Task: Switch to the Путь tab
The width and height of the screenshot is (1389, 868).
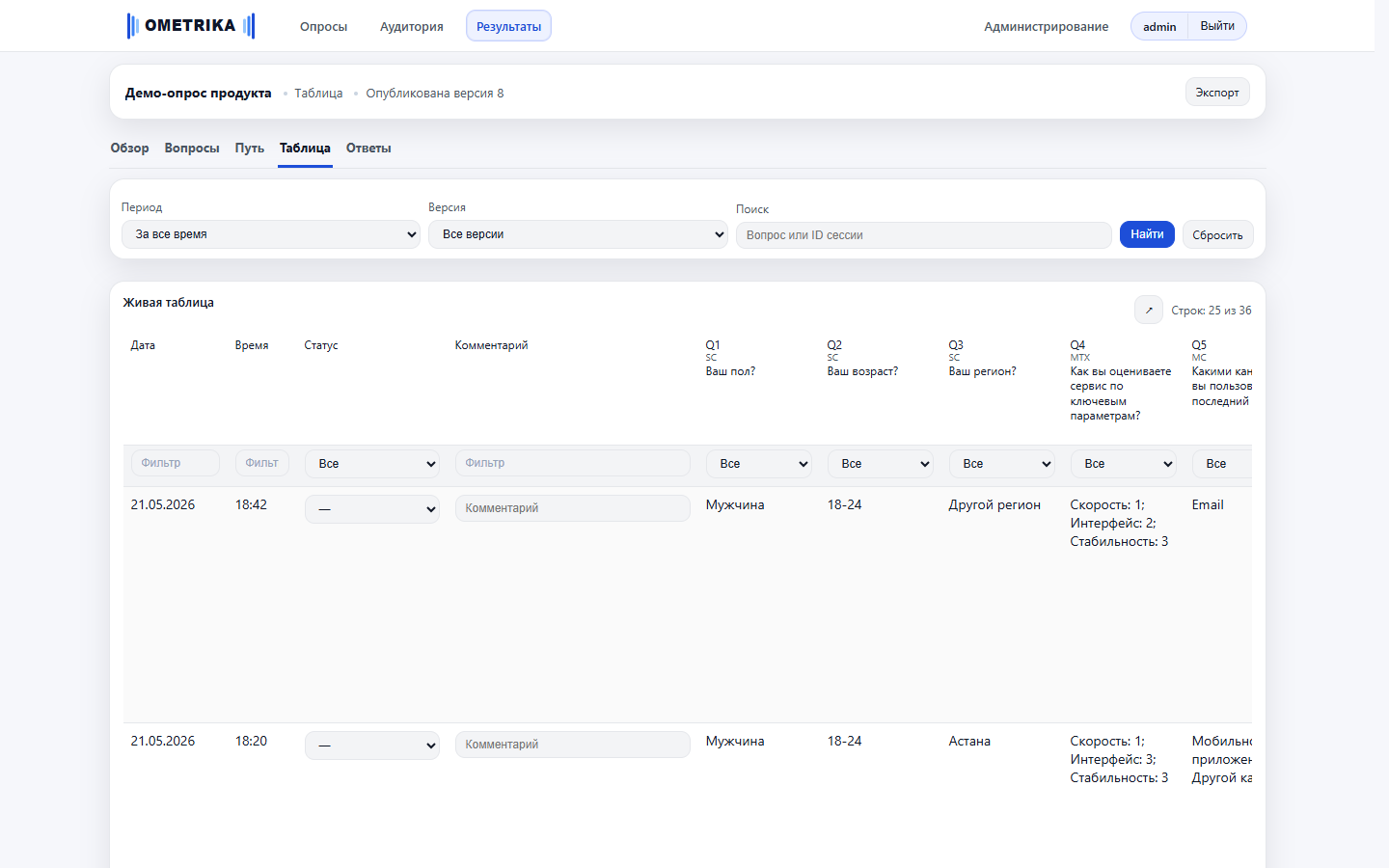Action: [x=250, y=148]
